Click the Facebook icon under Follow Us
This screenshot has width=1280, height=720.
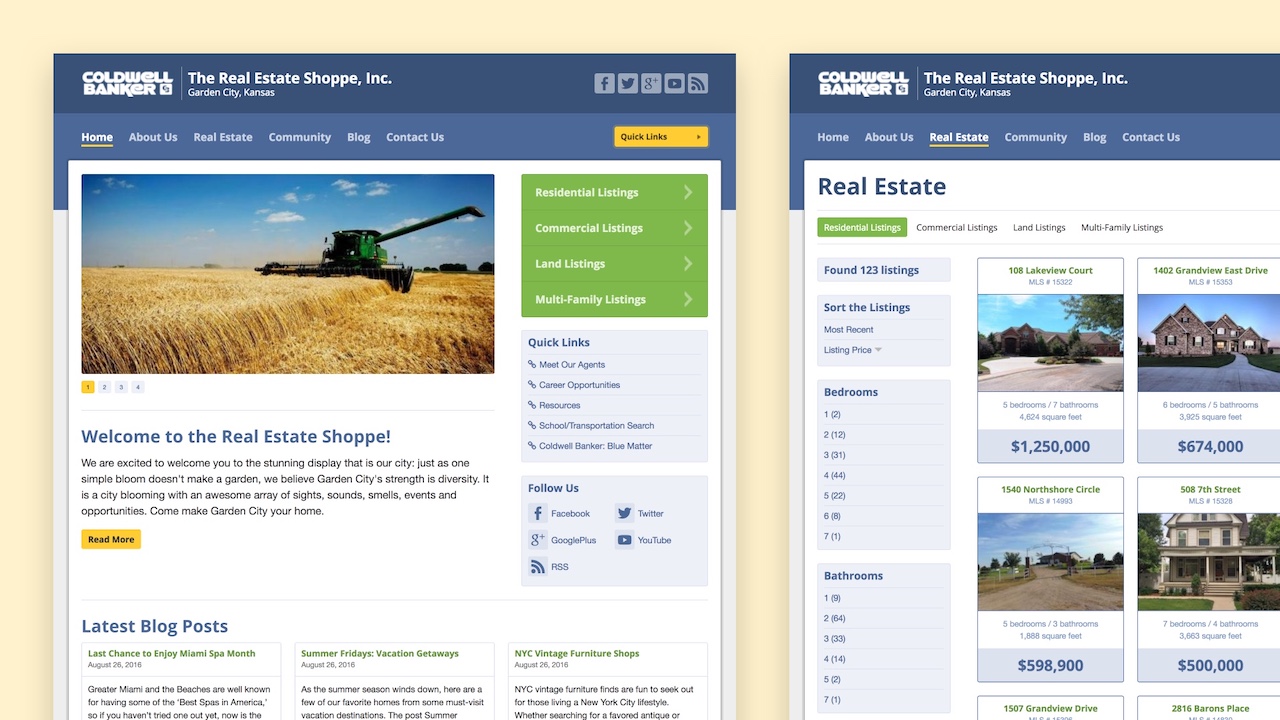538,513
